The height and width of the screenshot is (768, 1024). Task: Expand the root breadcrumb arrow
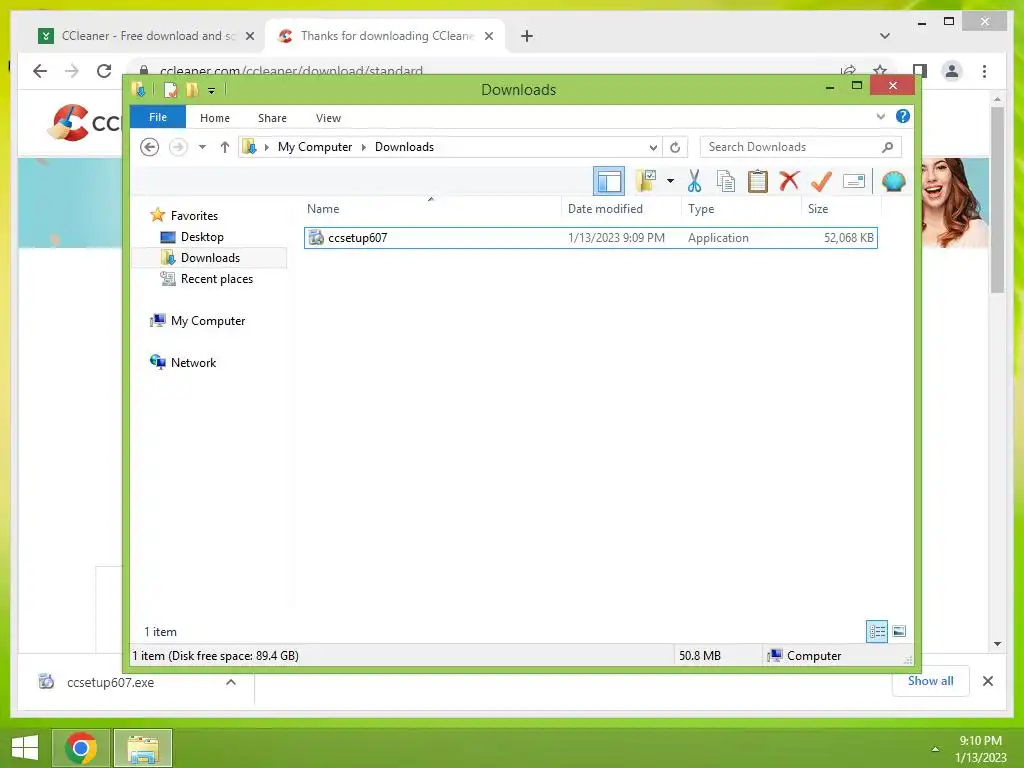(x=266, y=147)
